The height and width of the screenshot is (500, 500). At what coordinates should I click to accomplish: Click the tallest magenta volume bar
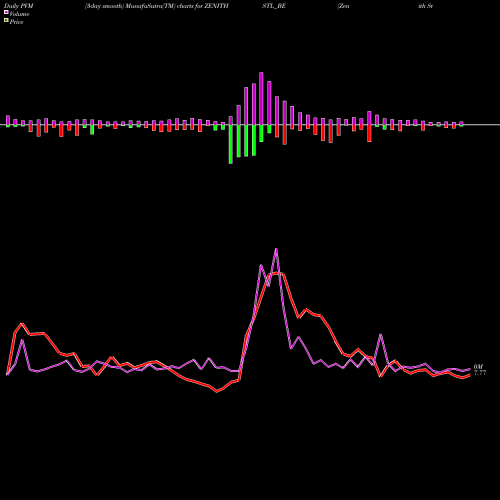tap(261, 99)
